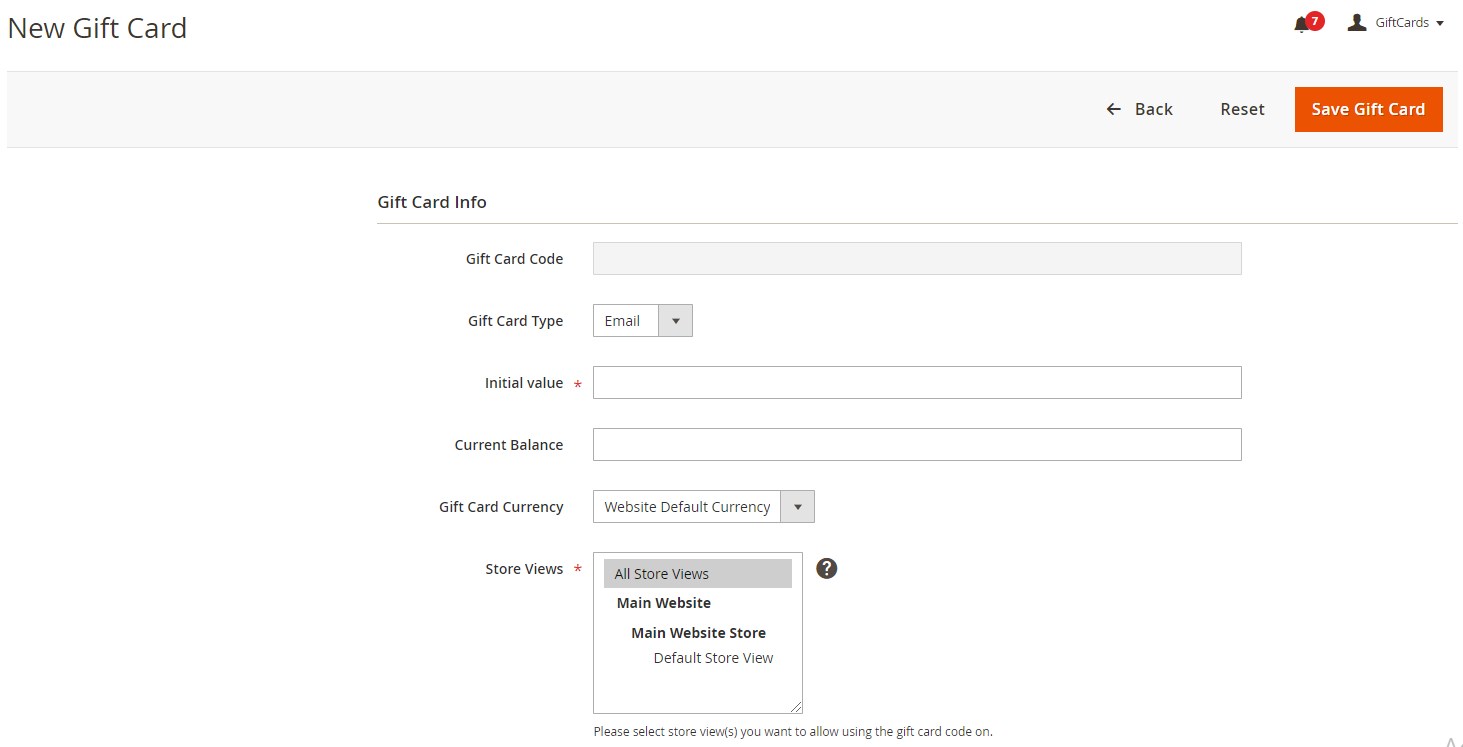Click the Initial value field label
The image size is (1463, 747).
524,383
